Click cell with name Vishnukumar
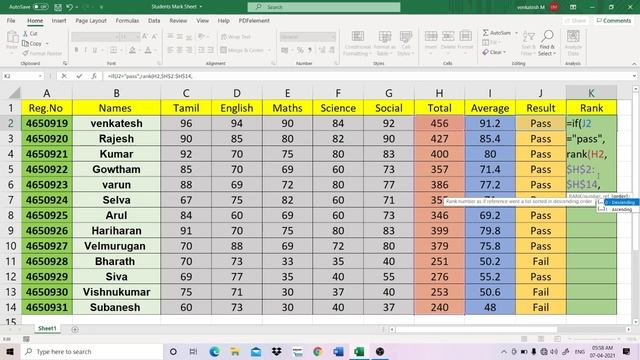The image size is (640, 360). point(116,292)
